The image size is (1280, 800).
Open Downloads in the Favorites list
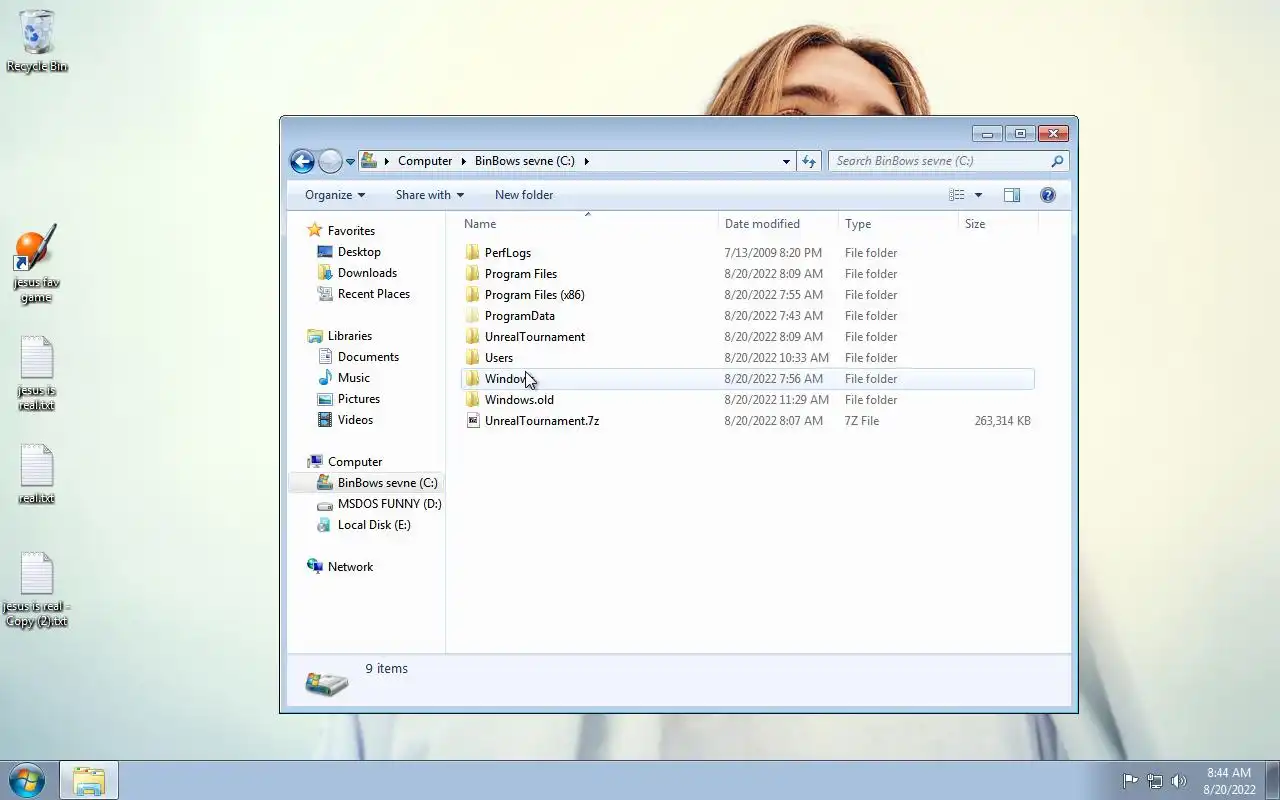[x=367, y=273]
